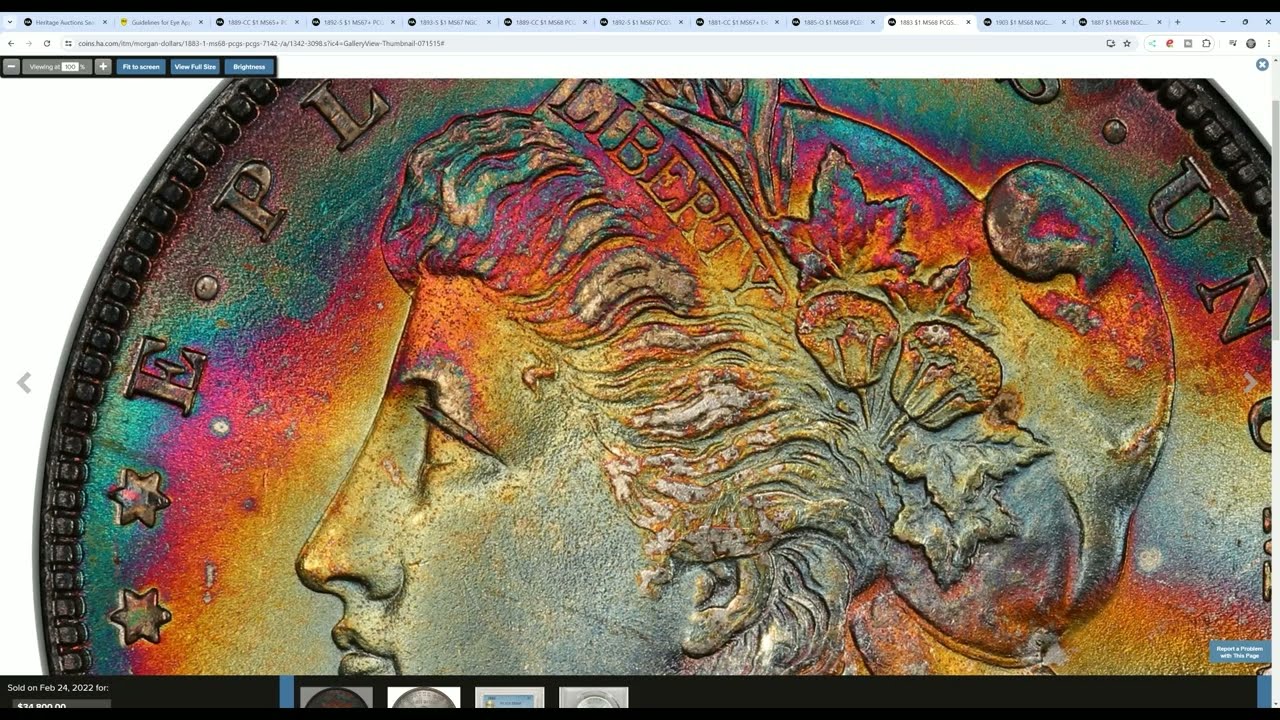
Task: Go to the next gallery image
Action: [x=1250, y=383]
